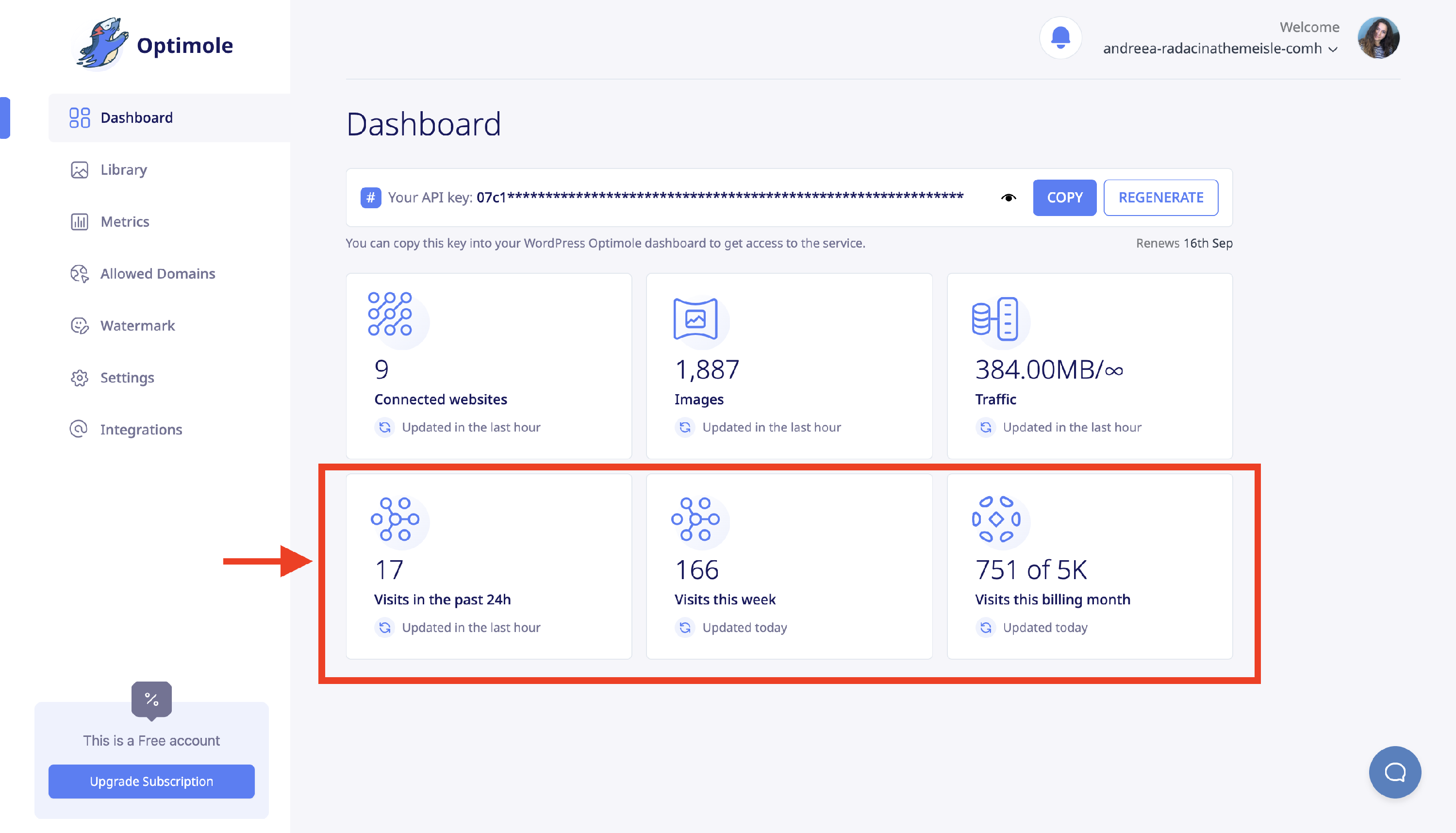The image size is (1456, 833).
Task: Click the percent discount badge icon
Action: (x=151, y=699)
